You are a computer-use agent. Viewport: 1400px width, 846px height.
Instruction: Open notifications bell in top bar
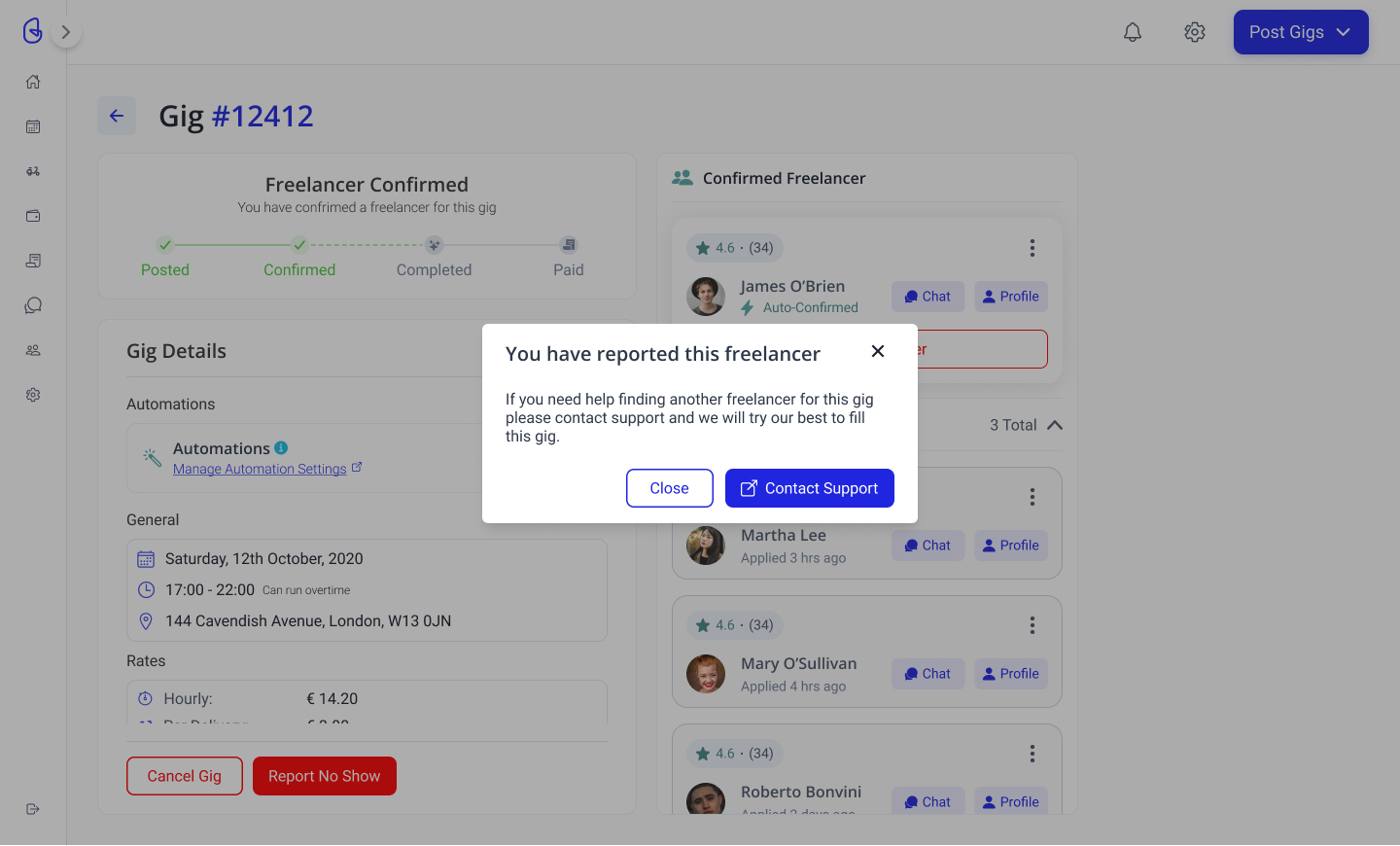click(x=1133, y=32)
